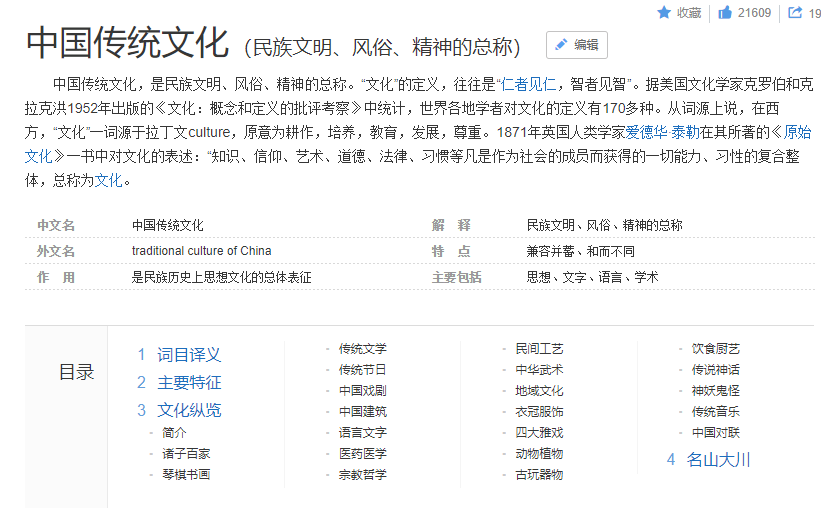The height and width of the screenshot is (508, 821).
Task: Click the 文化 link ending the paragraph
Action: click(108, 180)
